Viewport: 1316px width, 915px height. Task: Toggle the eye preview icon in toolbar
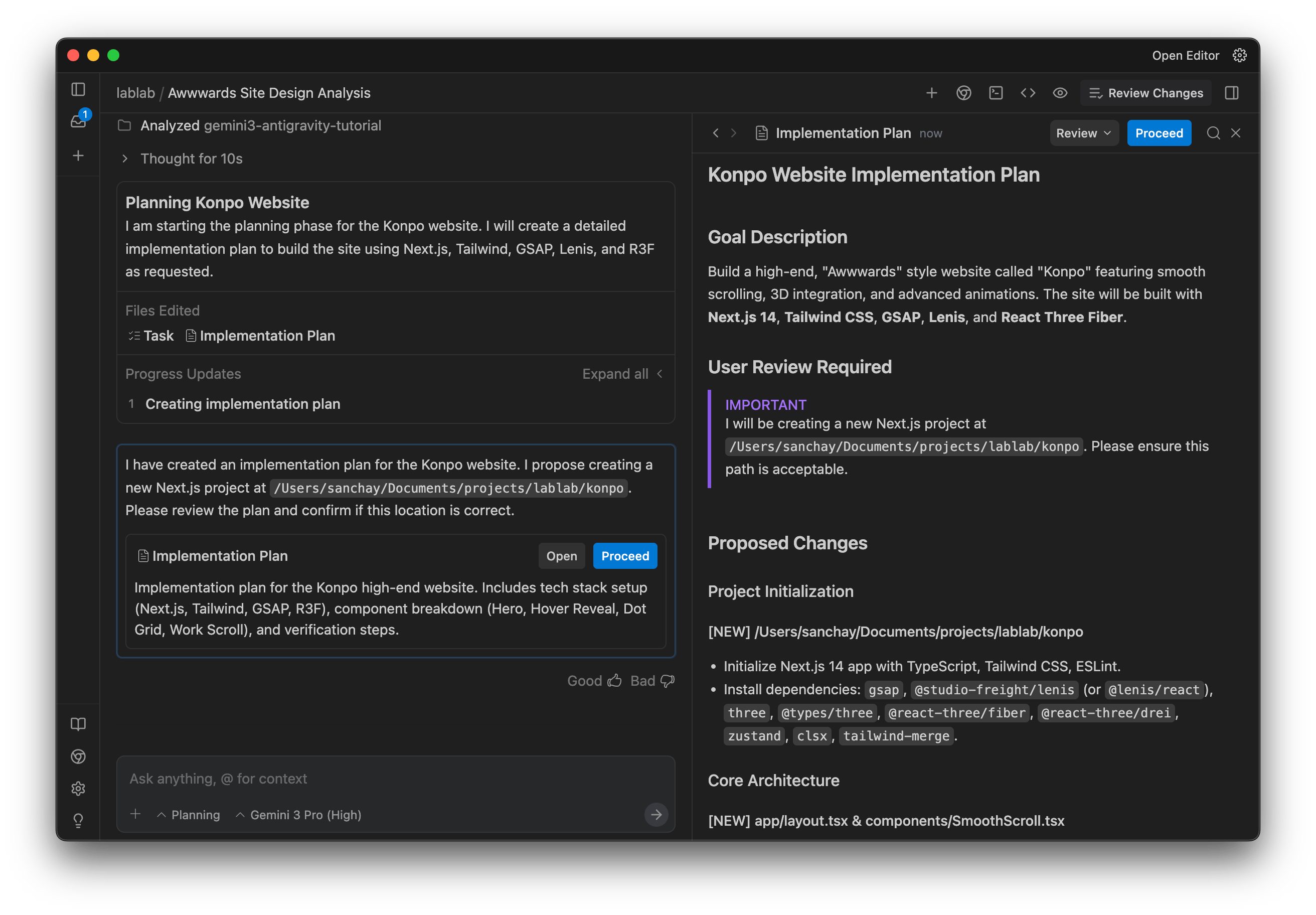[x=1060, y=93]
